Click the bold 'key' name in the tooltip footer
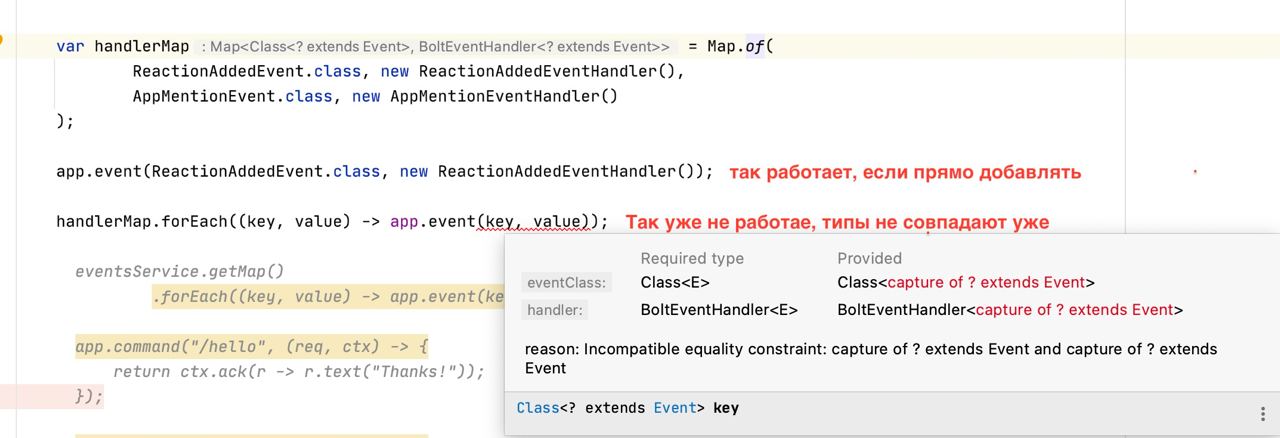The image size is (1280, 438). 726,408
